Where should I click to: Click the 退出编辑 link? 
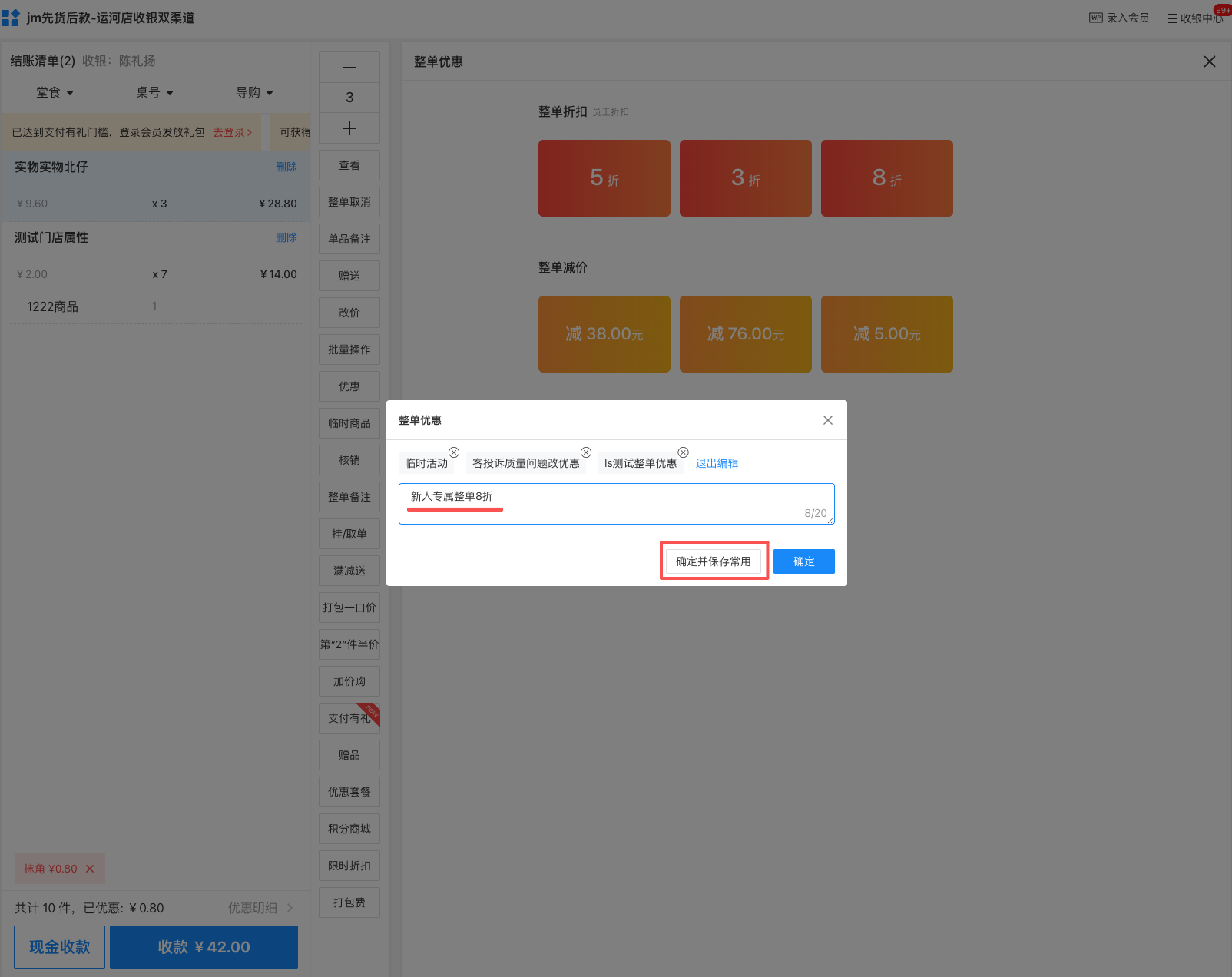coord(717,463)
